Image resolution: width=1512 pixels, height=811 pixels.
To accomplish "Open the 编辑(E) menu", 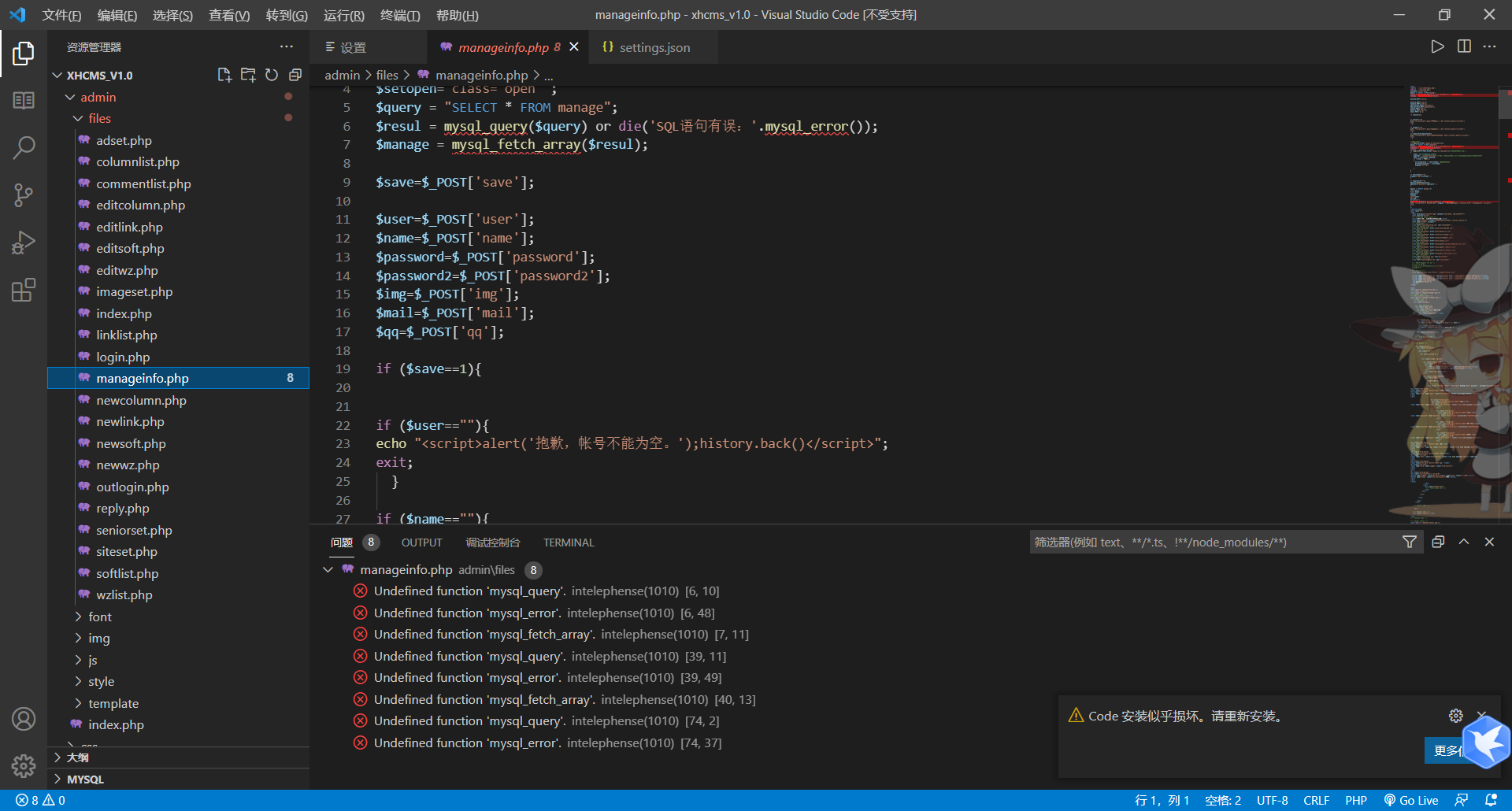I will [x=117, y=15].
